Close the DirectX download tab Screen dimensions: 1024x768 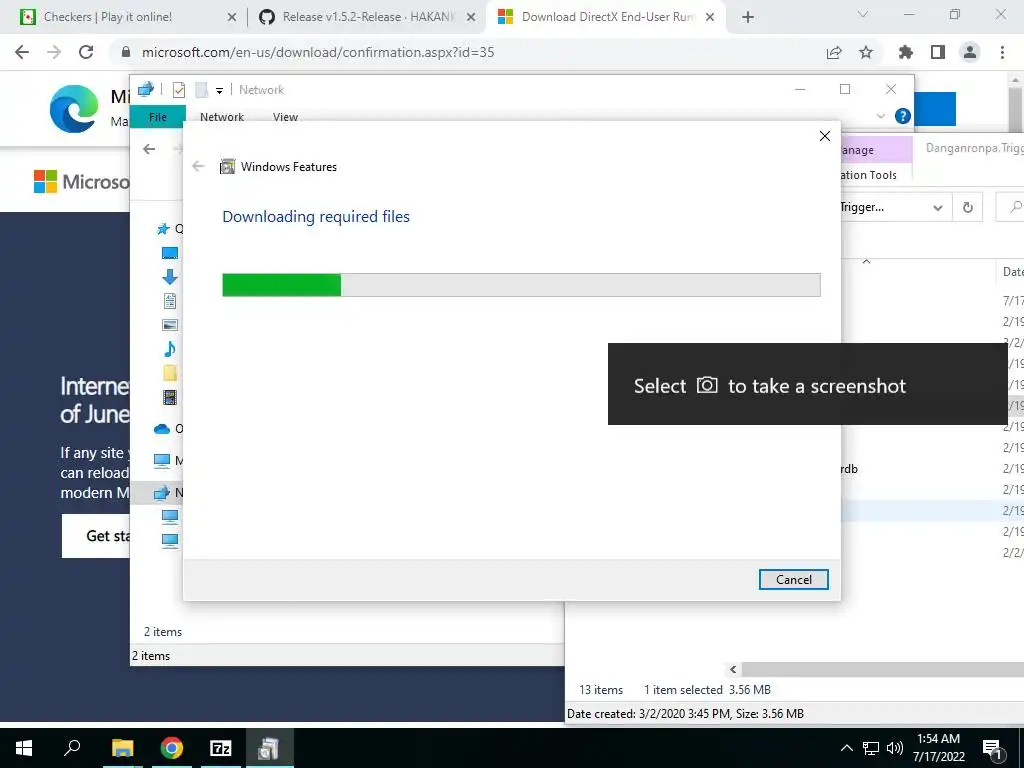point(710,18)
